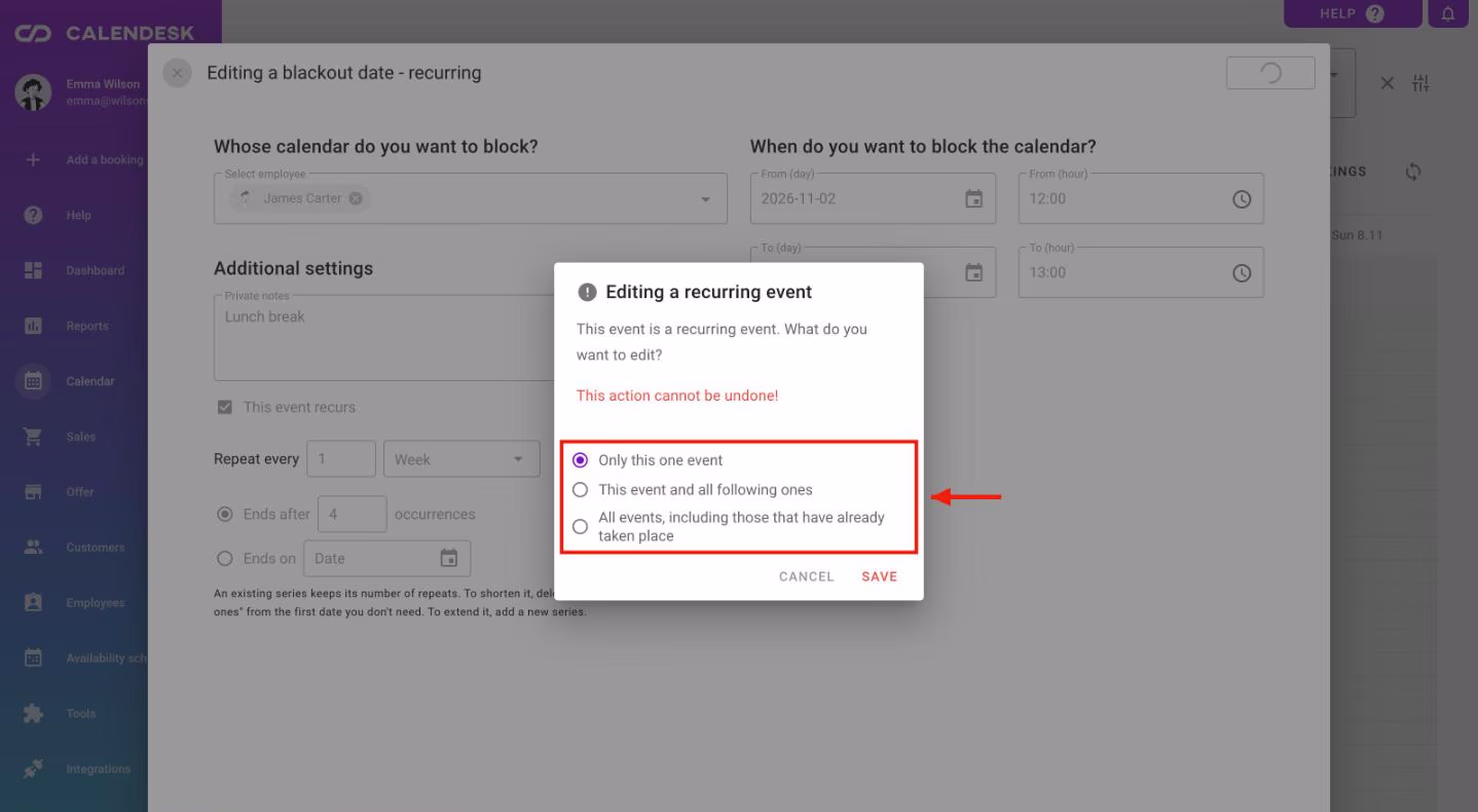Open the From (hour) clock picker icon
The image size is (1478, 812).
pos(1242,199)
